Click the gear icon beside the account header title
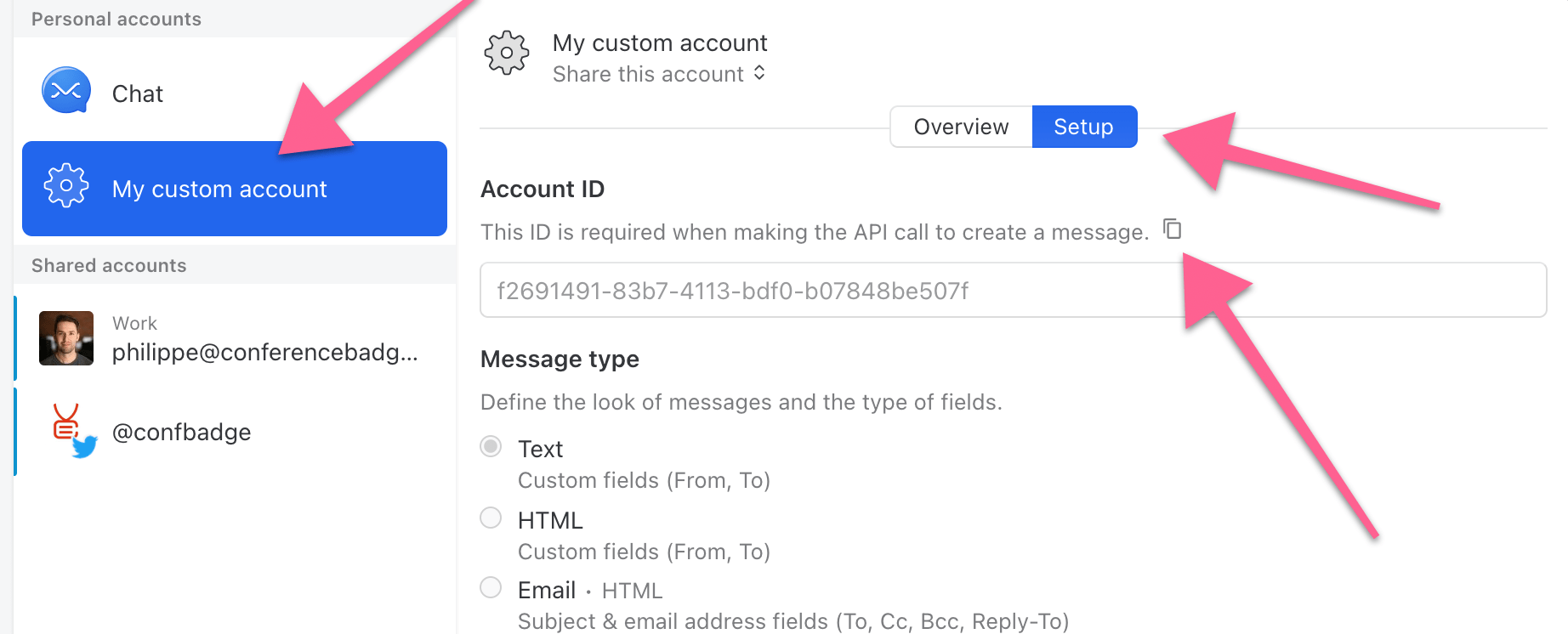Image resolution: width=1568 pixels, height=634 pixels. pos(507,53)
